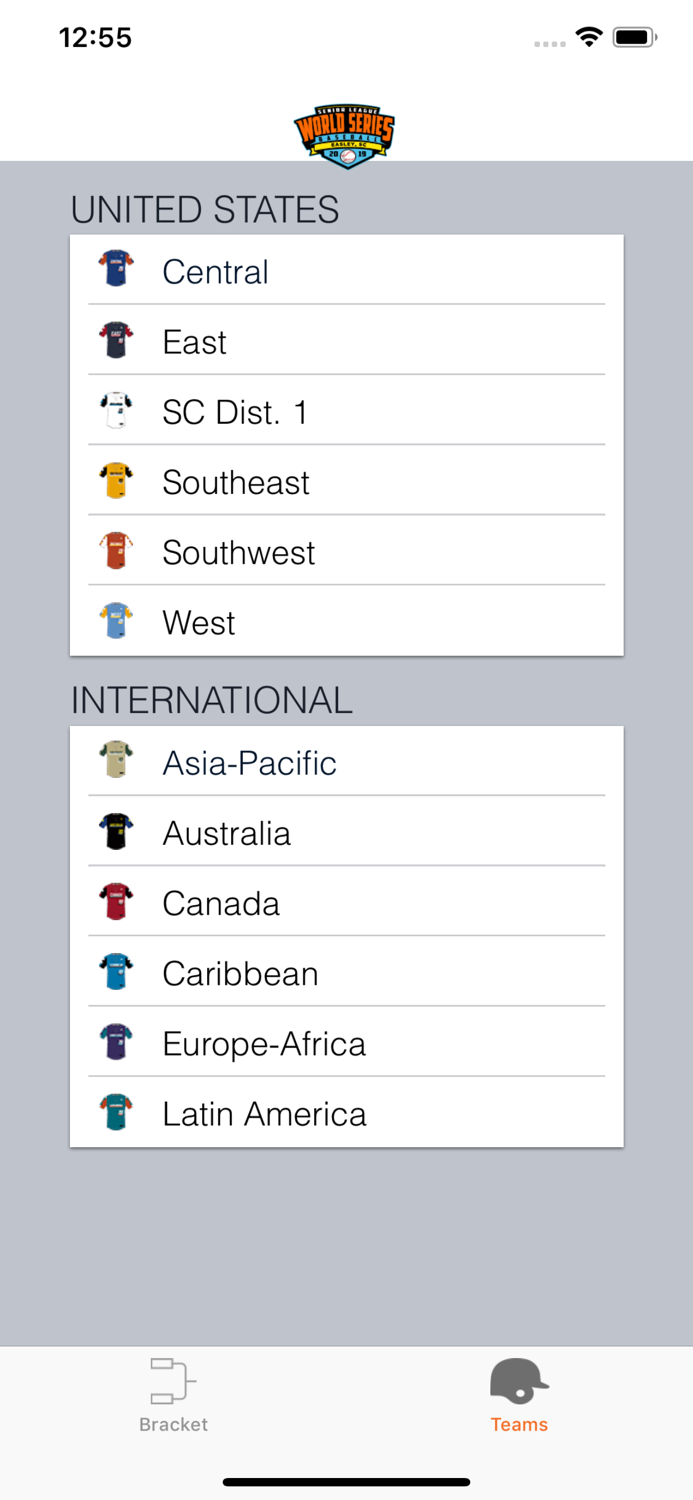Open the Asia-Pacific team
Viewport: 693px width, 1500px height.
point(250,763)
